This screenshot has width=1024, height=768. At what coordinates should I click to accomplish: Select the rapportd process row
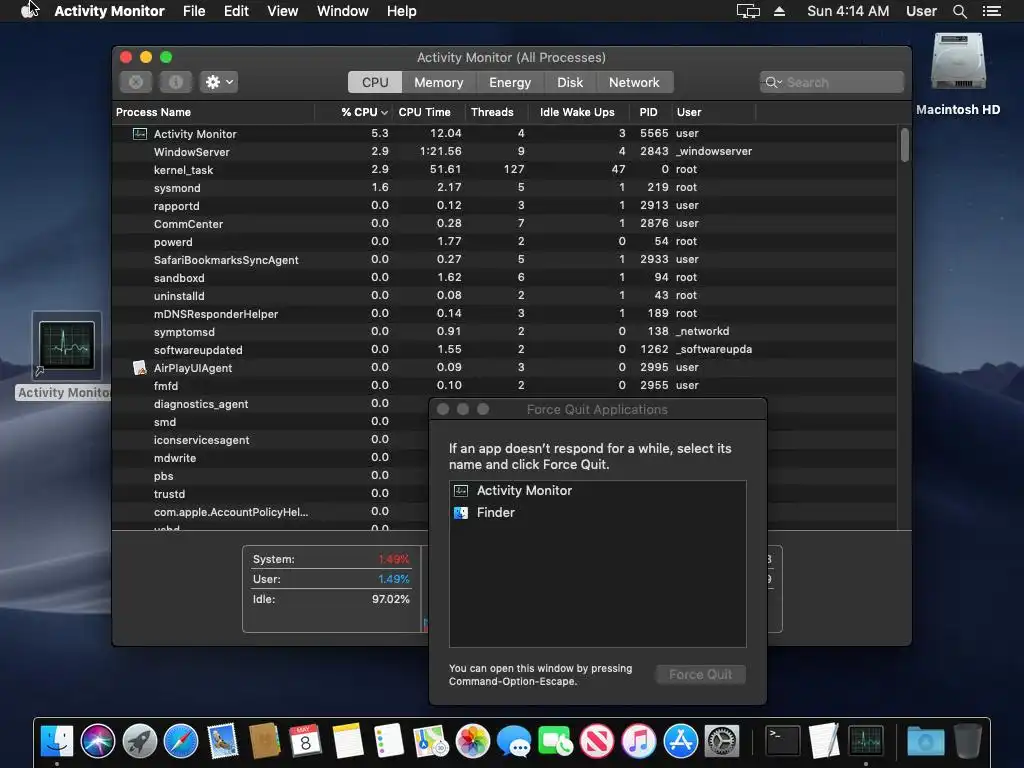point(505,206)
